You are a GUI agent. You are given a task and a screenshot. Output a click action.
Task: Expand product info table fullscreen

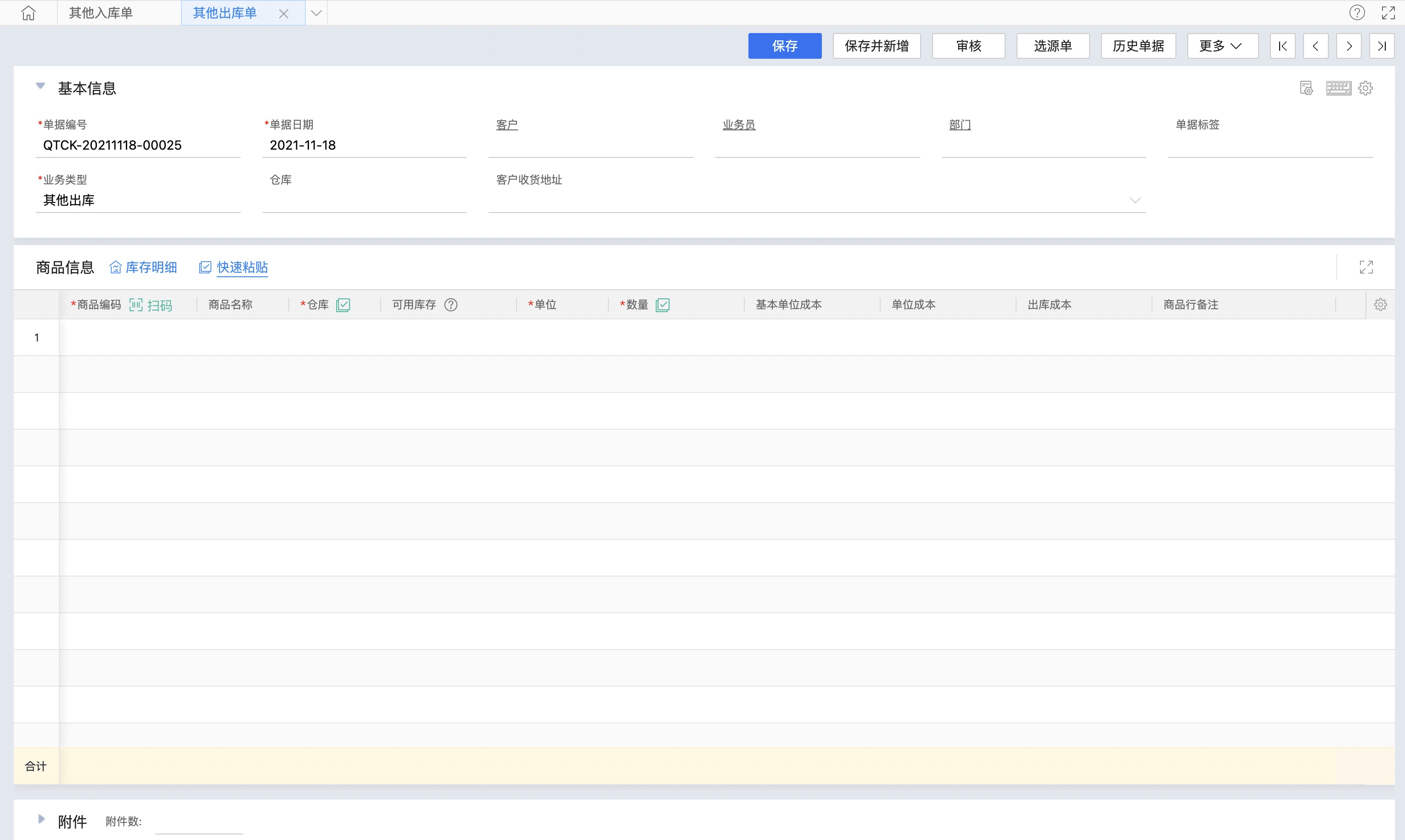(1366, 267)
